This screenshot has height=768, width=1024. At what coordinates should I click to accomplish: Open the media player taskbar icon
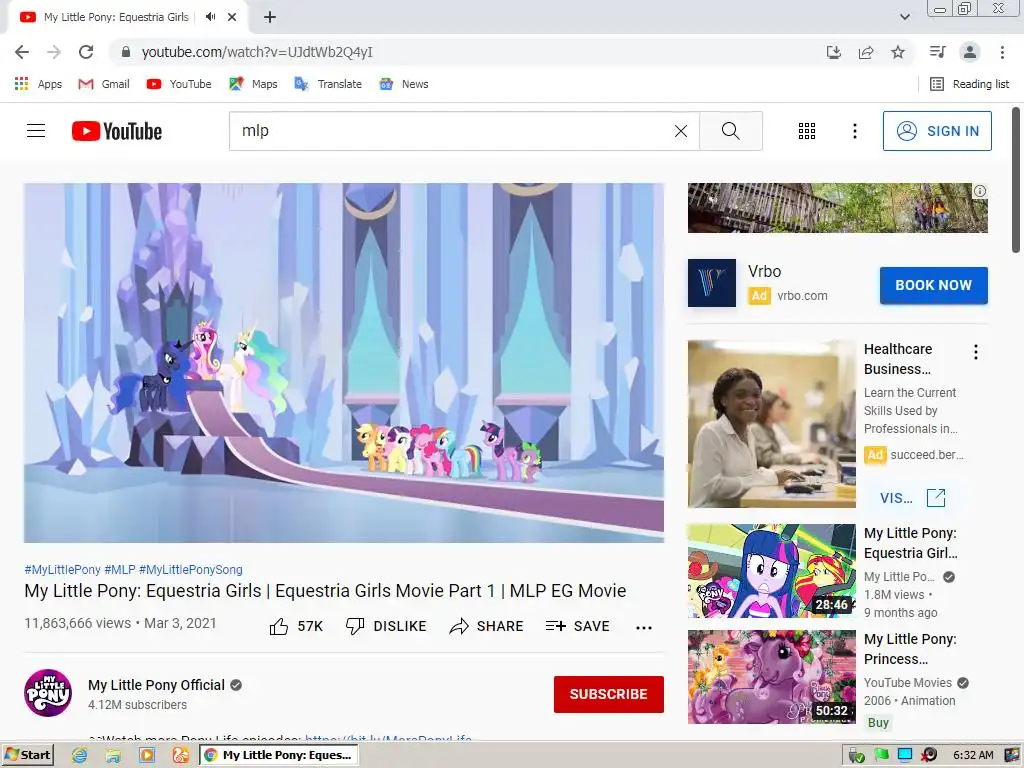click(147, 756)
